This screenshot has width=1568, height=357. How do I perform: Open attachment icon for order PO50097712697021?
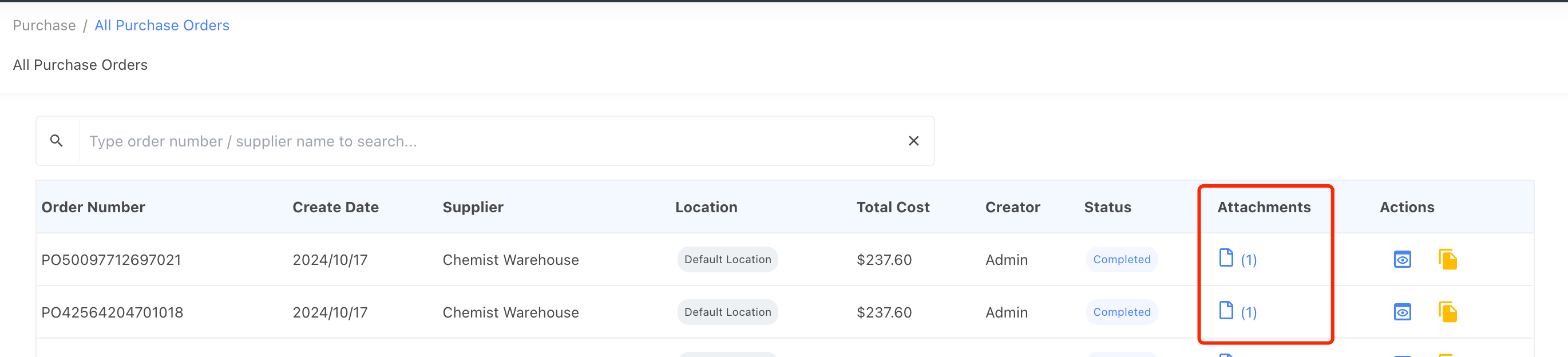(1226, 259)
